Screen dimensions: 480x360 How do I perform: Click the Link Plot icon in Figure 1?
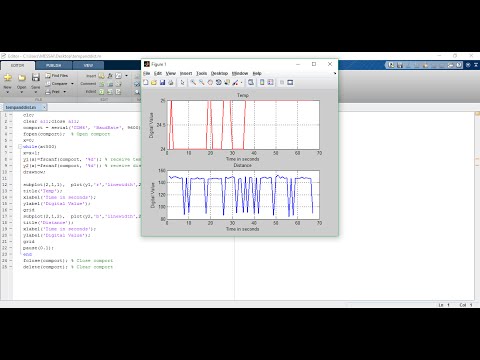[x=251, y=83]
